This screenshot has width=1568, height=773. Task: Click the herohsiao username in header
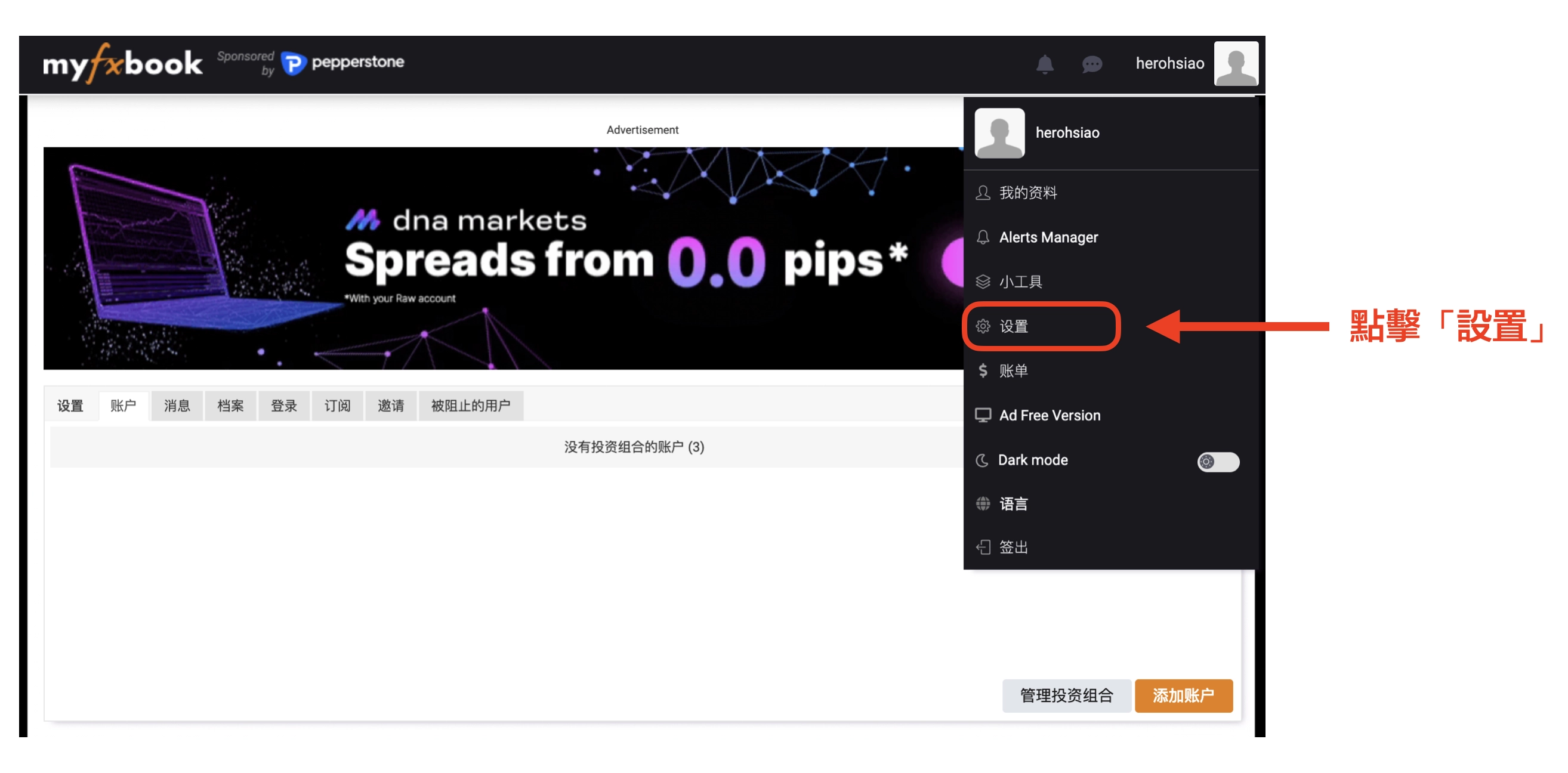tap(1169, 63)
